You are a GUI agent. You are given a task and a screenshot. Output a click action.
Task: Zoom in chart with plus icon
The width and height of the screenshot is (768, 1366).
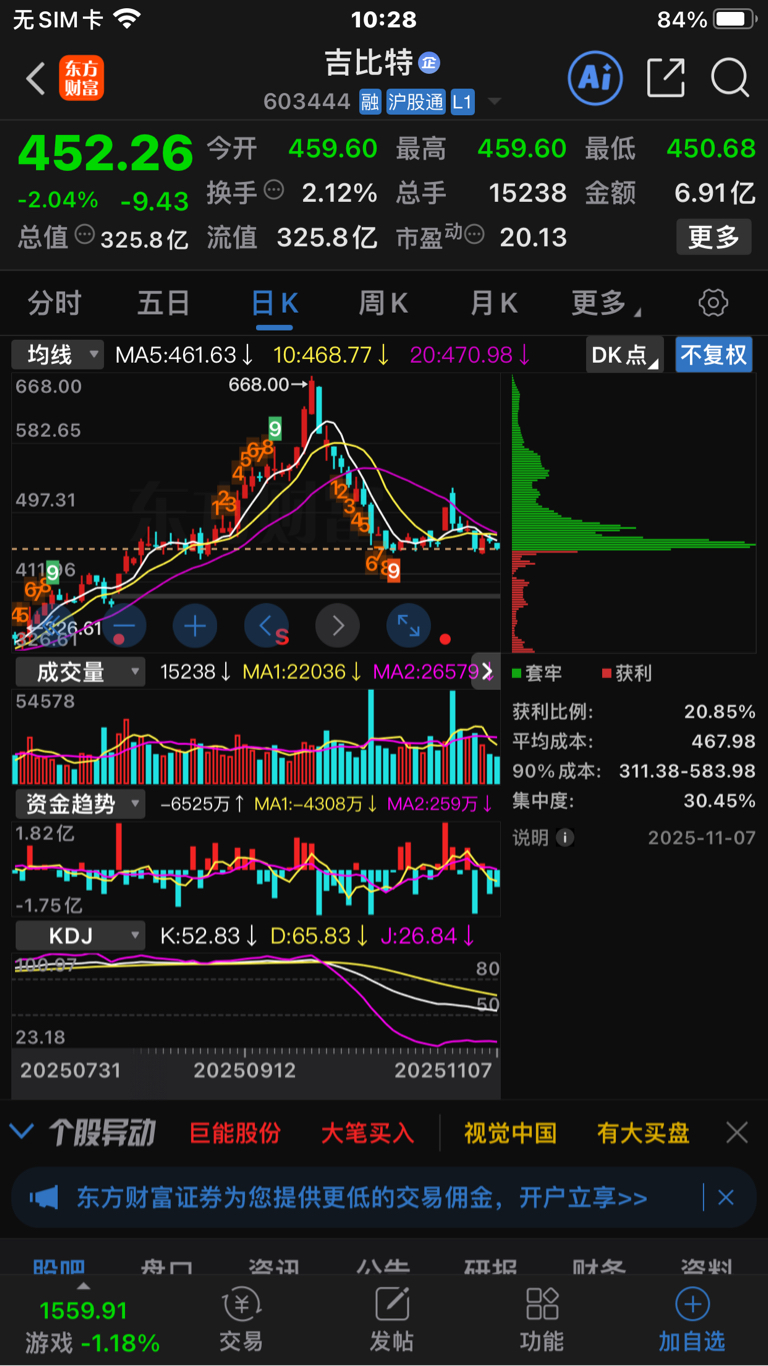(195, 626)
